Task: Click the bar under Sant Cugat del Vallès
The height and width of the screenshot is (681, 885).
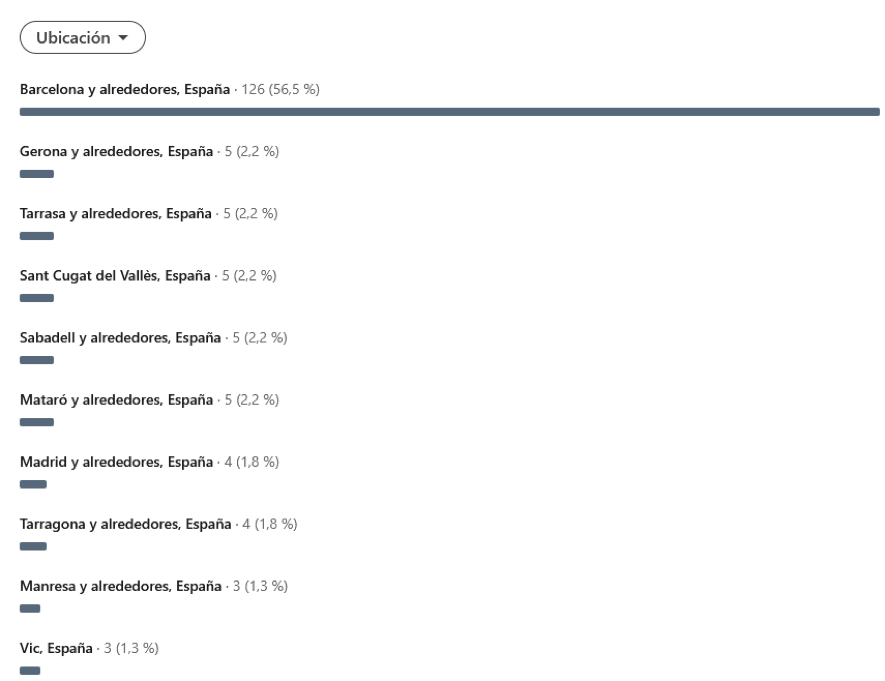Action: (x=37, y=298)
